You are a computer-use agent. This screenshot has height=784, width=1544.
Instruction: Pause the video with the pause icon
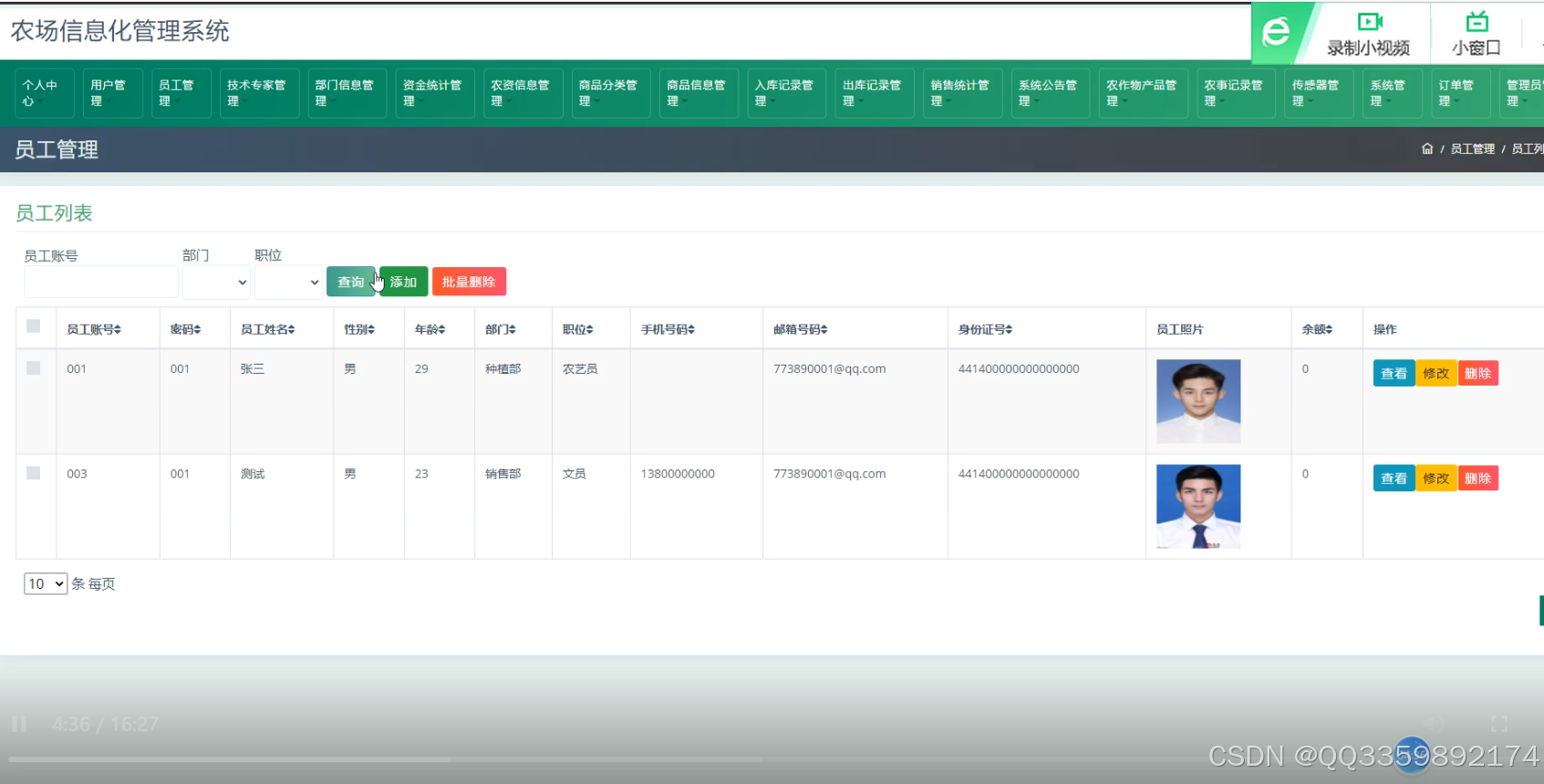19,724
